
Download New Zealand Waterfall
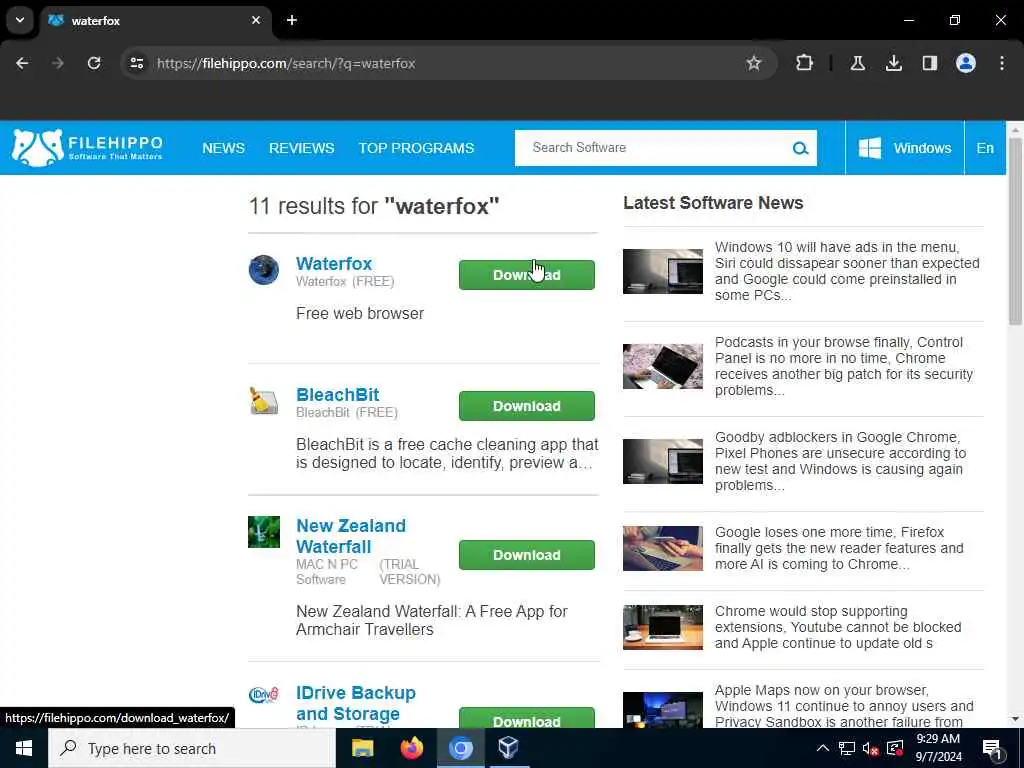point(526,555)
